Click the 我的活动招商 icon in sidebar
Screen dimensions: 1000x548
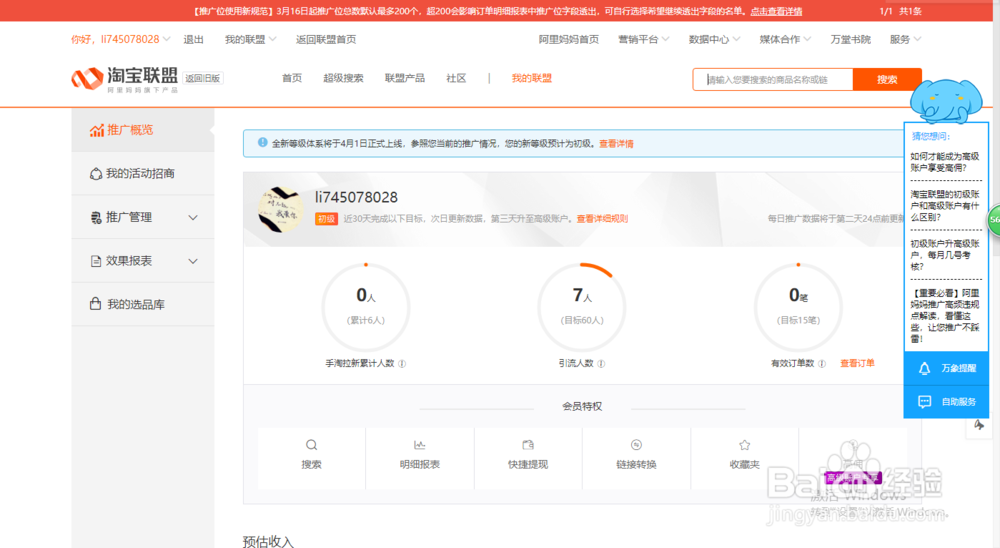click(x=96, y=174)
